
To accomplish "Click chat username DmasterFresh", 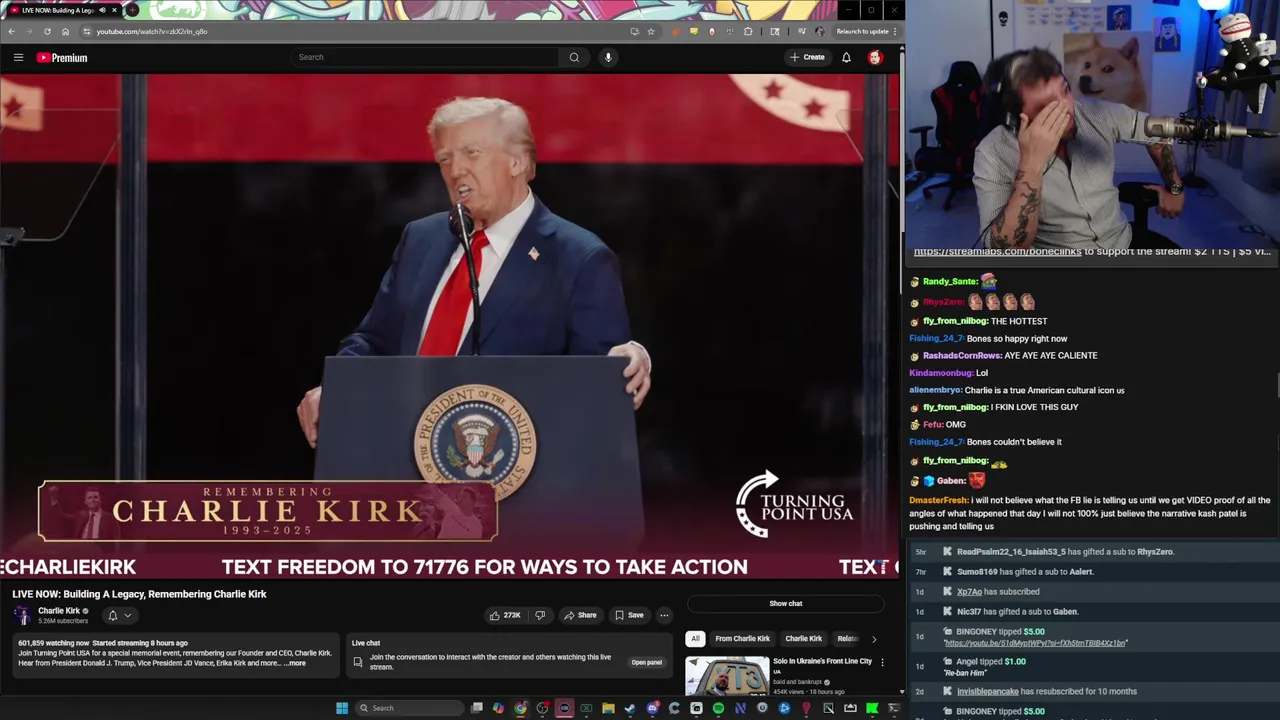I will 939,500.
